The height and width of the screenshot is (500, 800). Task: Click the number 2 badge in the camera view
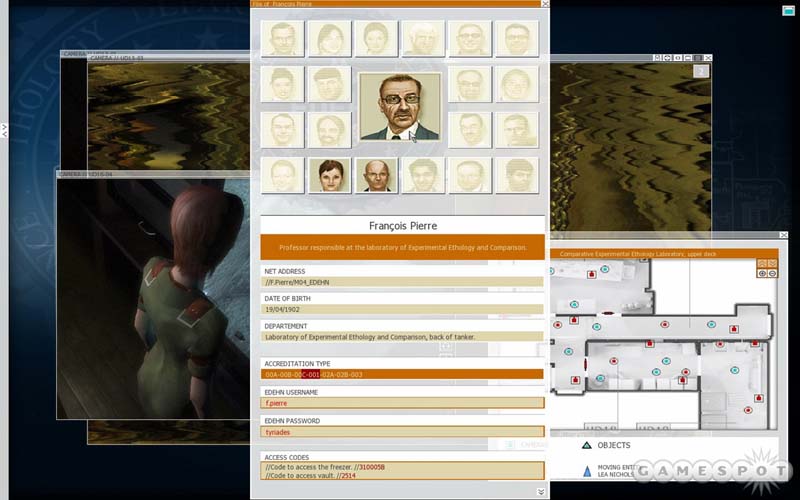tap(701, 71)
